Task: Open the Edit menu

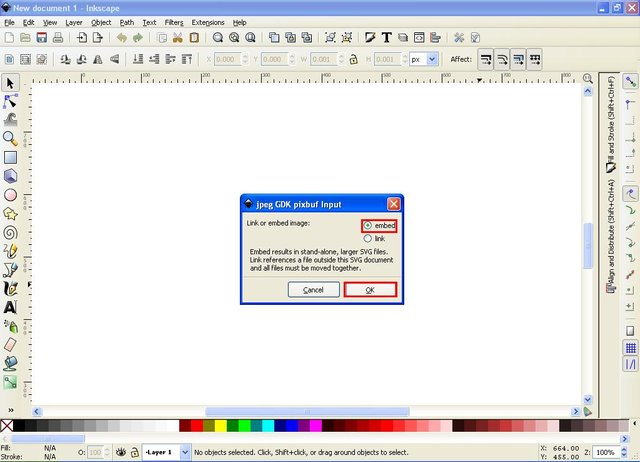Action: (29, 22)
